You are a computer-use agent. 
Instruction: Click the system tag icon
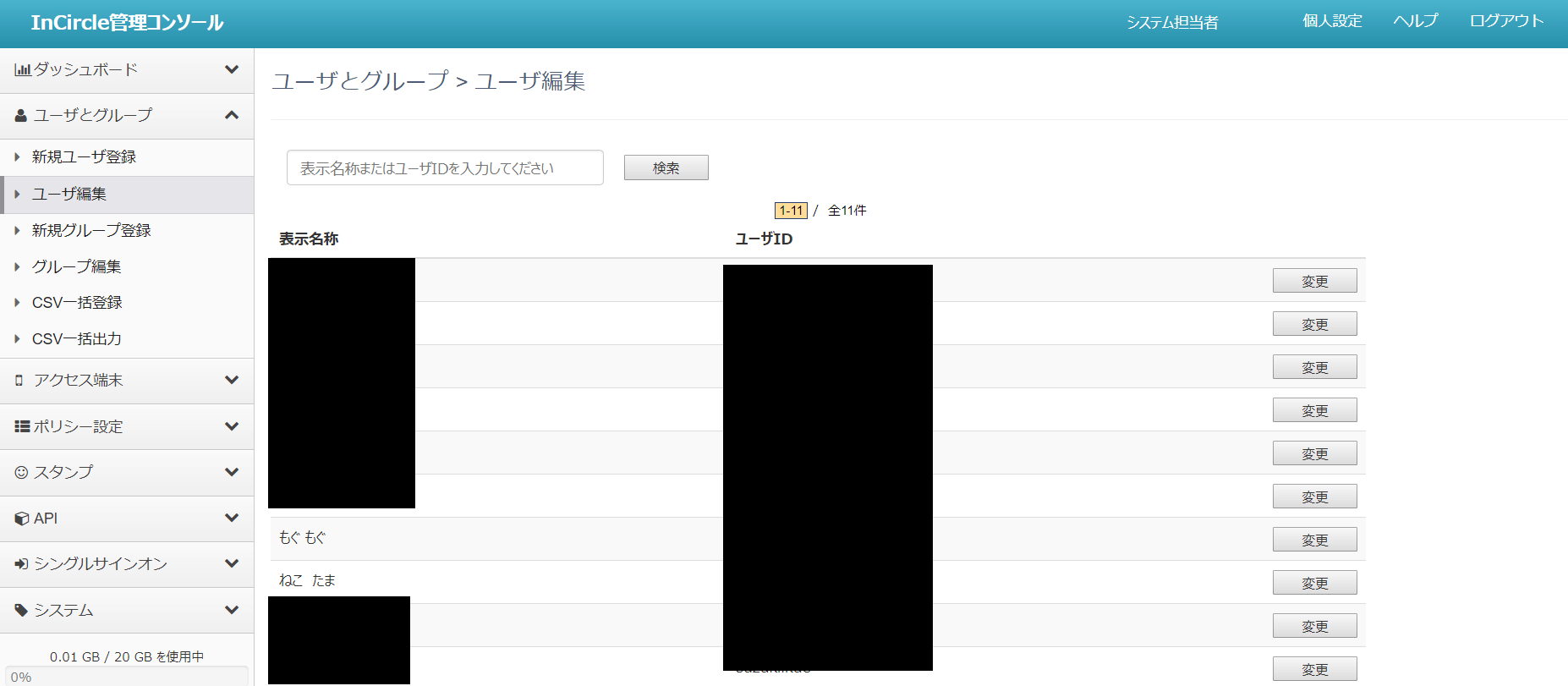[x=21, y=610]
